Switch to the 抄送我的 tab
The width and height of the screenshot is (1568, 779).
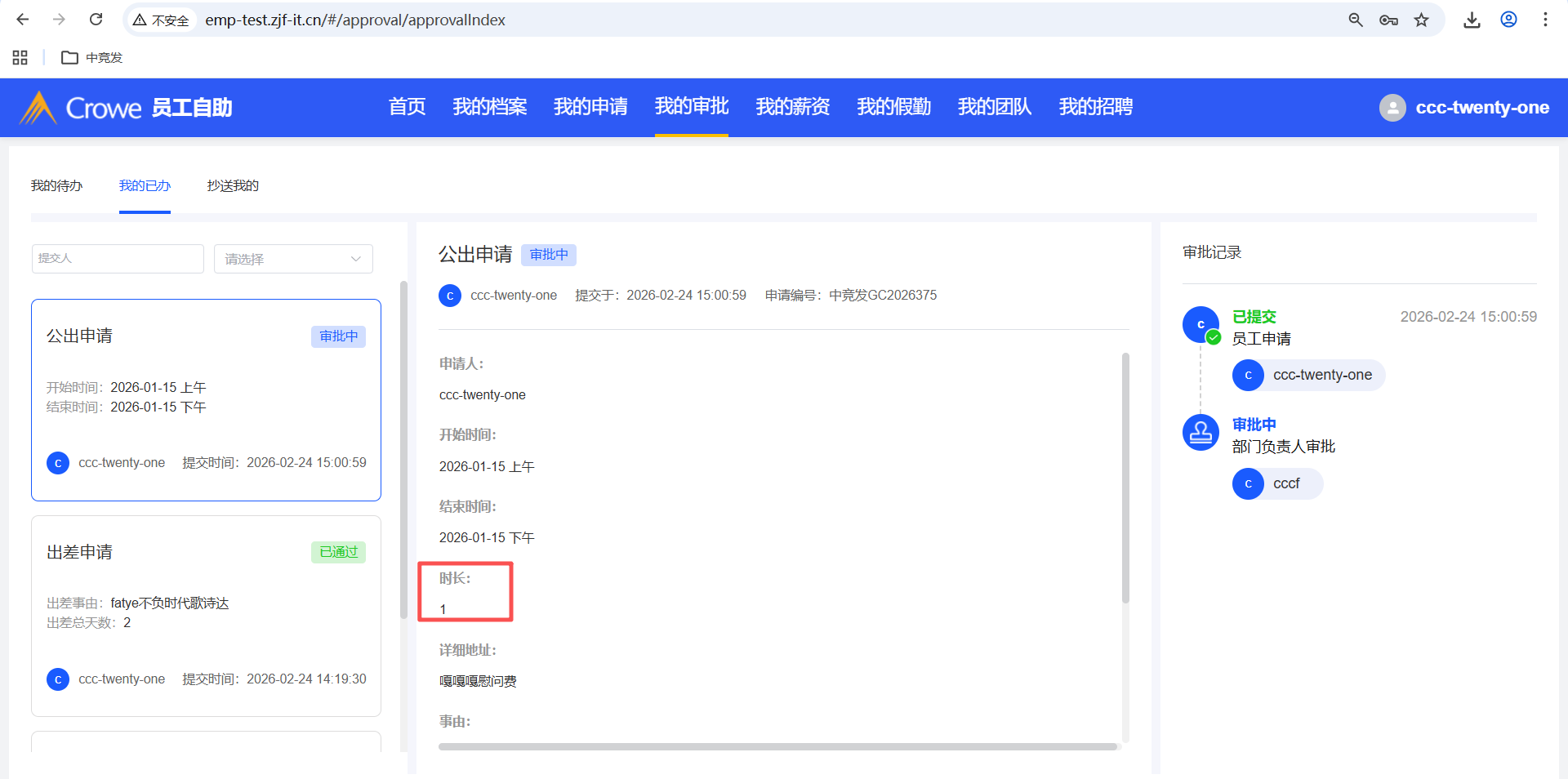(233, 185)
